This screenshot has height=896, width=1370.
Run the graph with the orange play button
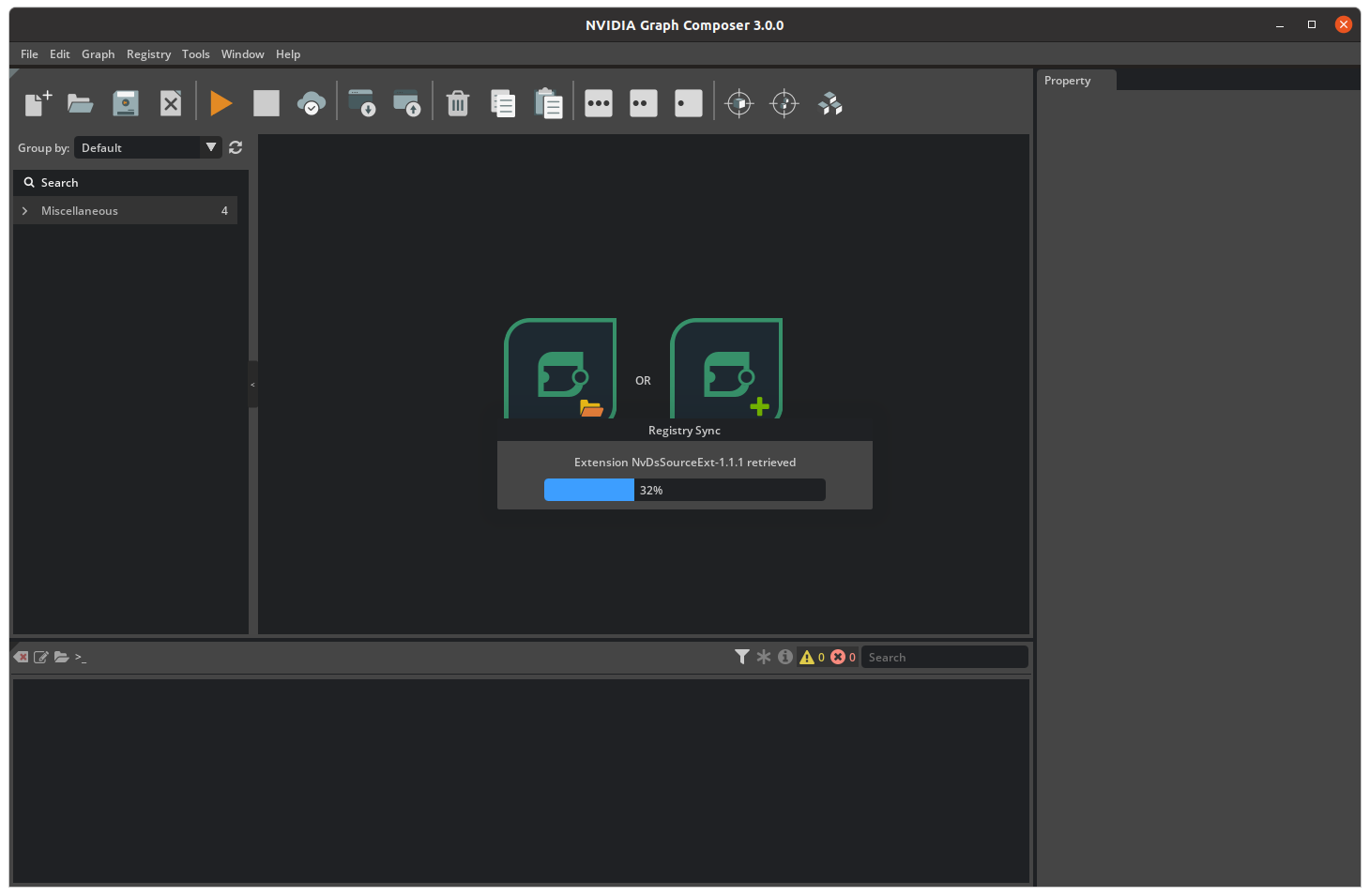point(221,103)
